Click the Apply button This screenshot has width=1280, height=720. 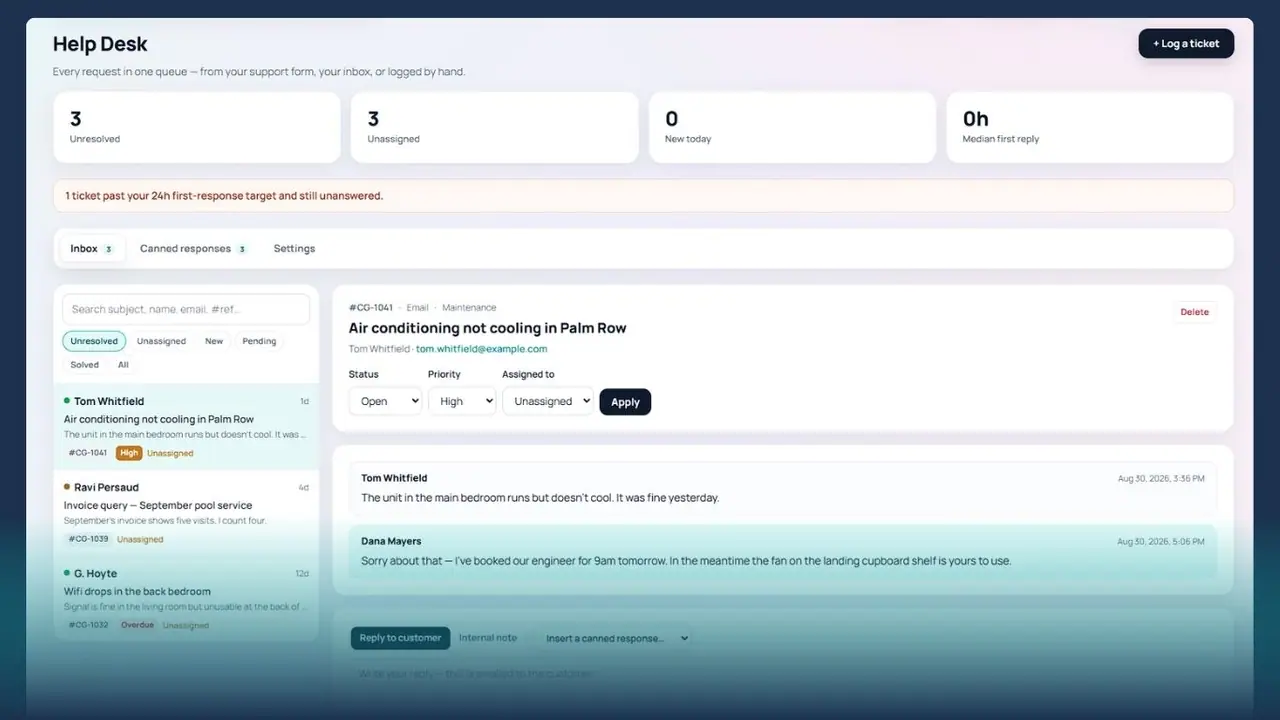click(625, 402)
